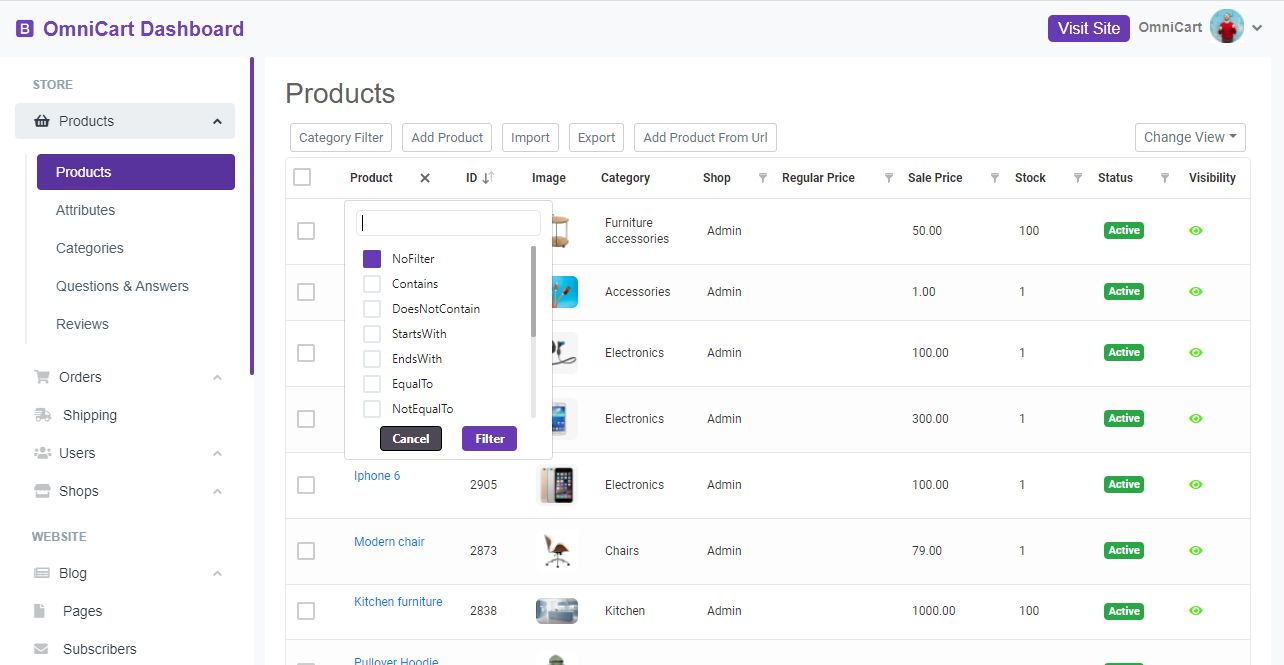Open the Modern chair product link

(389, 542)
